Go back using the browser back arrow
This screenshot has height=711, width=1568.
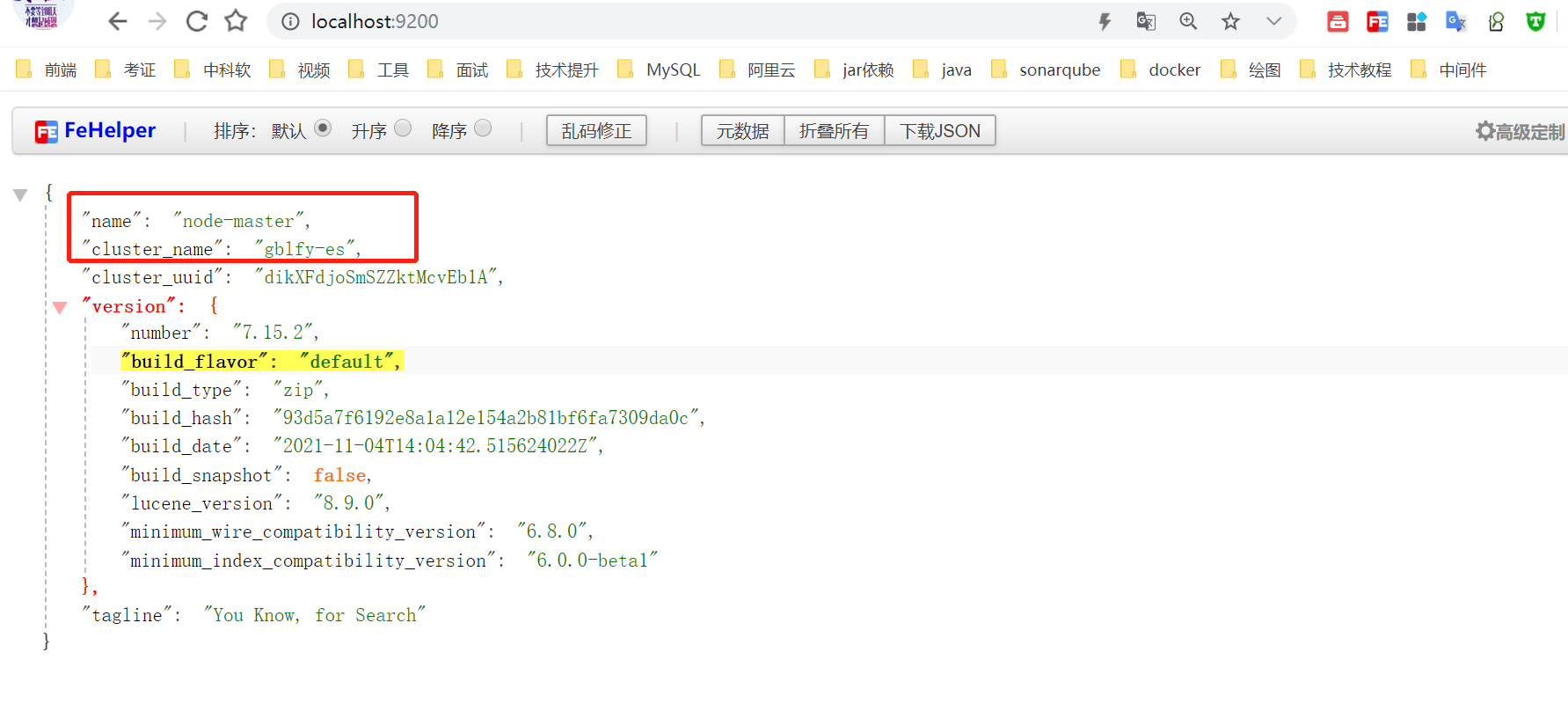pos(118,21)
